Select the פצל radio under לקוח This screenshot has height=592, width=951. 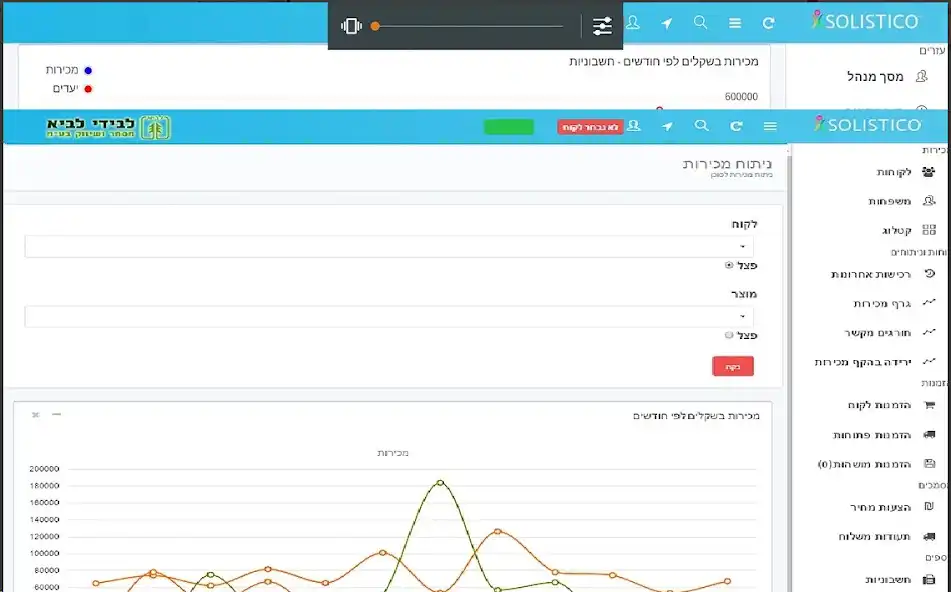click(729, 265)
